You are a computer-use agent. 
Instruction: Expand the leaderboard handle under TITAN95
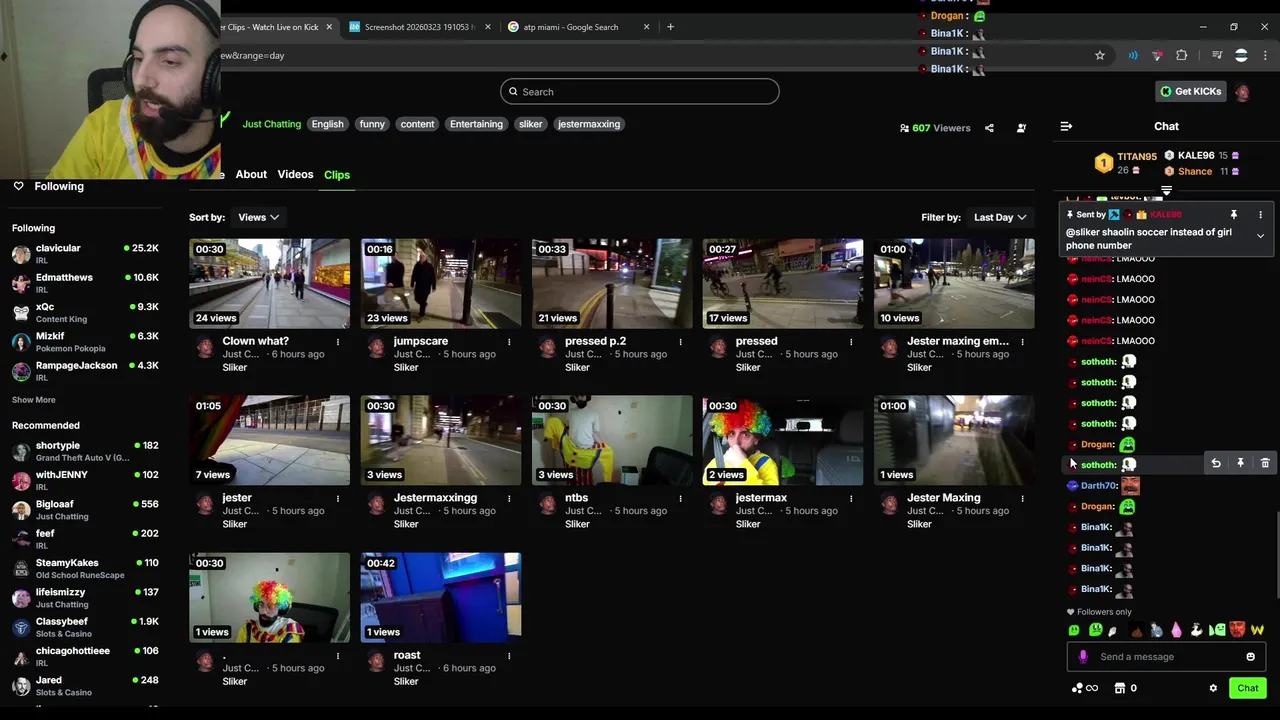tap(1166, 190)
